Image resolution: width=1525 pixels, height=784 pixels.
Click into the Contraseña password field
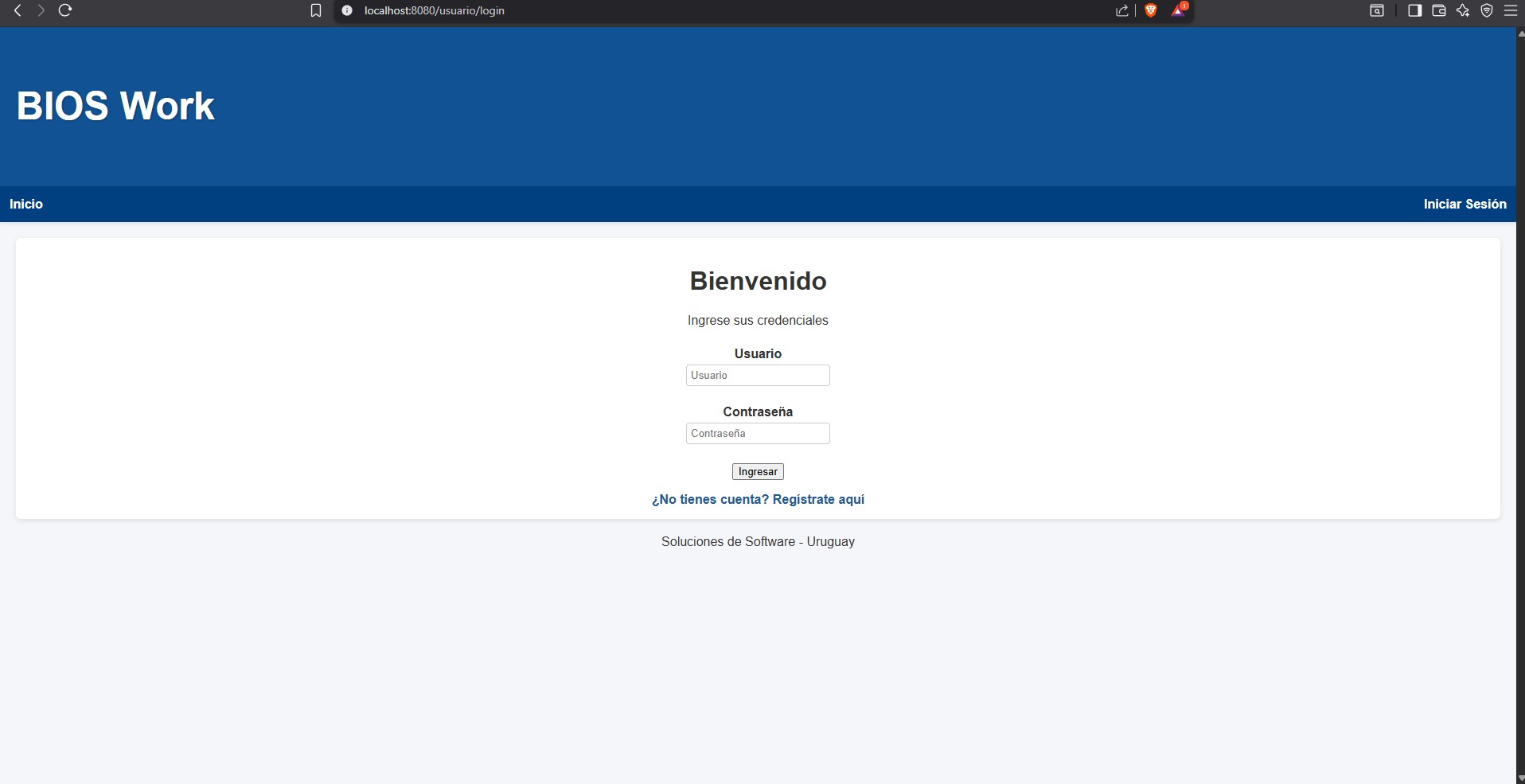[758, 433]
